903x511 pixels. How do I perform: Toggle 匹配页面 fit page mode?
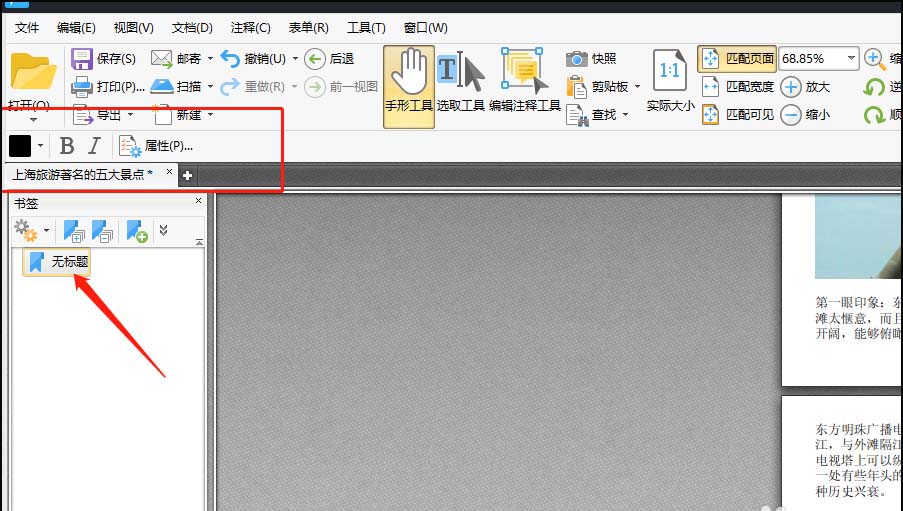(737, 59)
